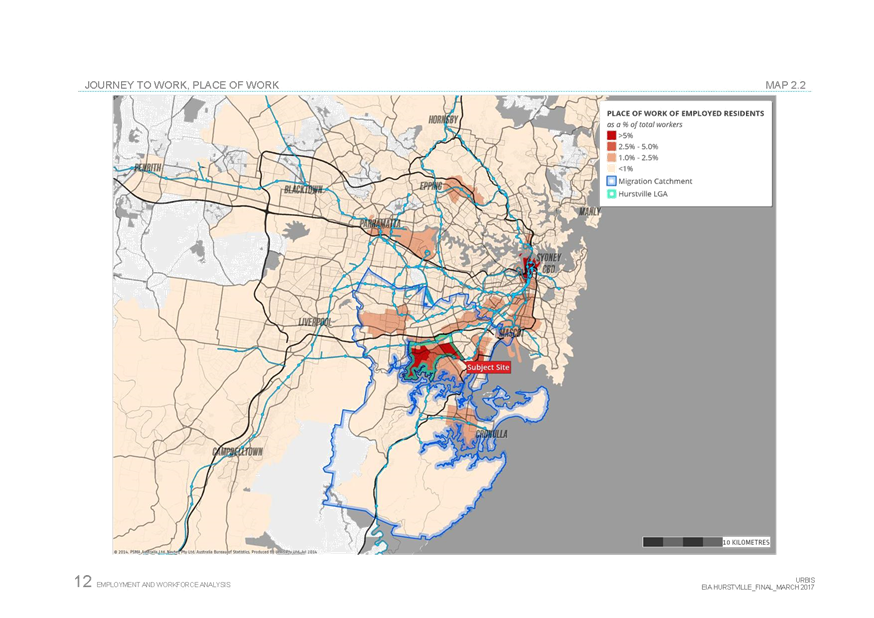Click the Place of Work legend title
874x618 pixels.
click(686, 113)
